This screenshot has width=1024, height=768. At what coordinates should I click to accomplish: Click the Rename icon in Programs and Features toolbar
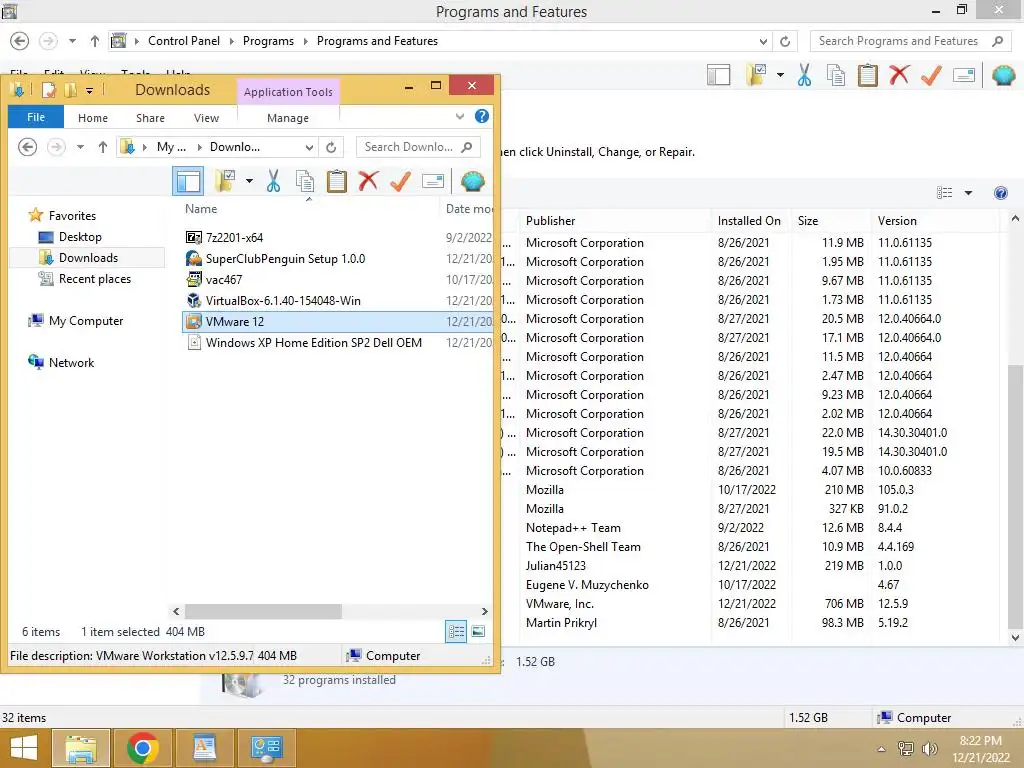pyautogui.click(x=964, y=75)
